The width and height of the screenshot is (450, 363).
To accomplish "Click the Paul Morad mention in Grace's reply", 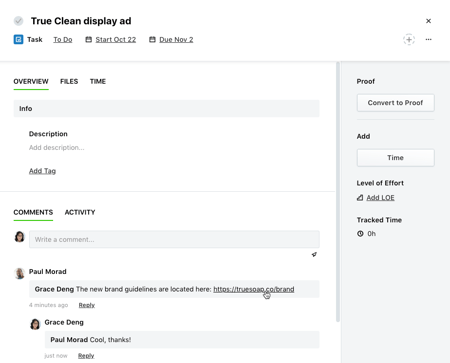I will [69, 340].
